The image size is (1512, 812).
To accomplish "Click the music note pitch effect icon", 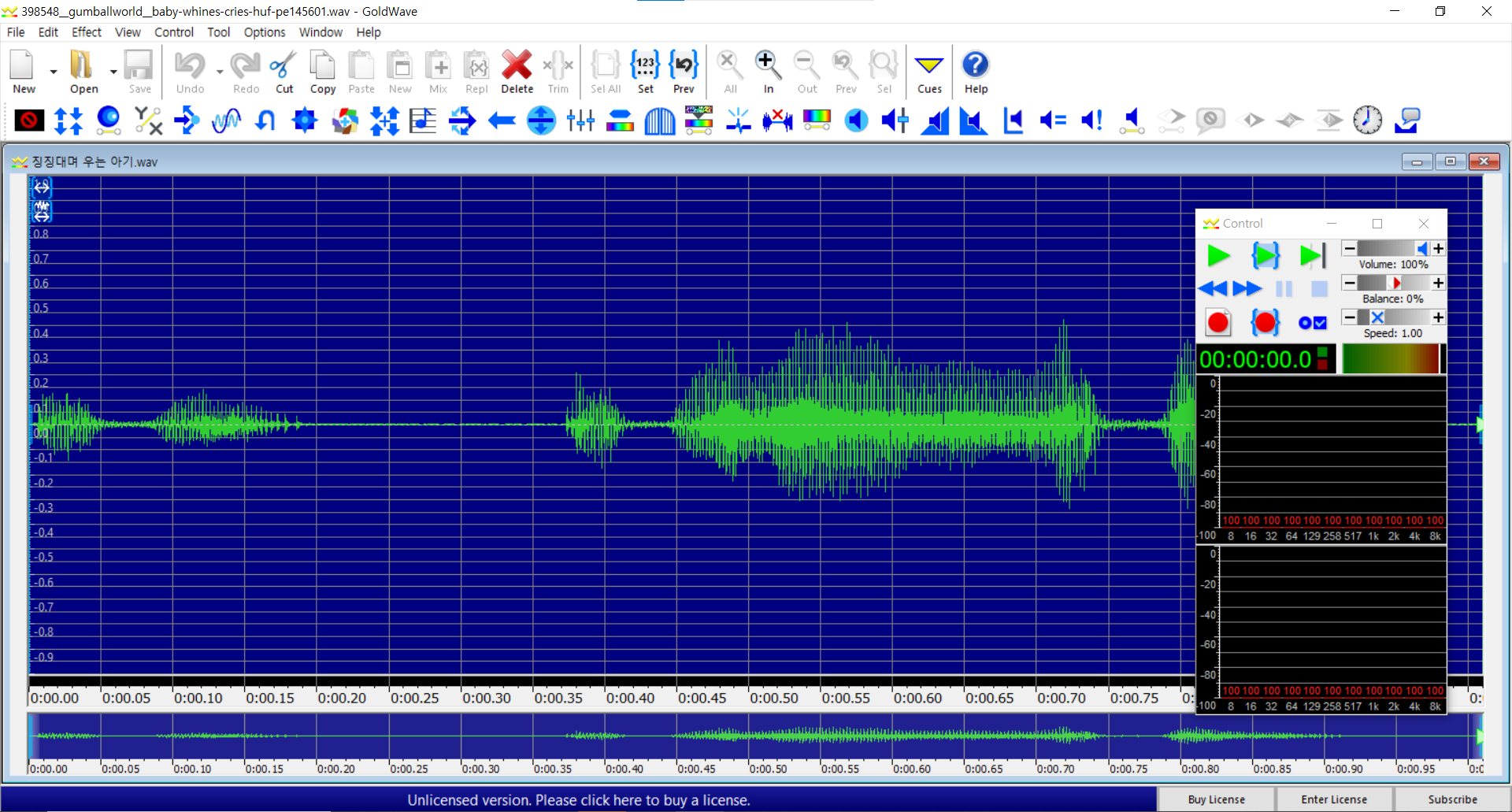I will (x=423, y=121).
